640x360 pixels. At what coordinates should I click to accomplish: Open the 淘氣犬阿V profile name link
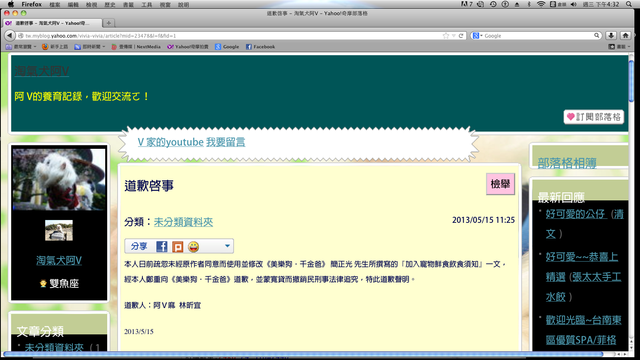pos(59,260)
